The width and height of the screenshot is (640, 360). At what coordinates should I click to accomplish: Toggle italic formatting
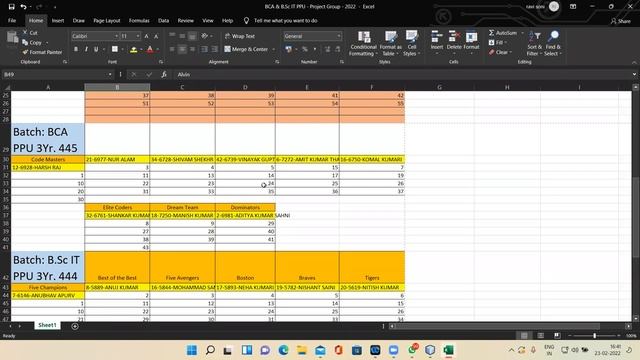86,49
